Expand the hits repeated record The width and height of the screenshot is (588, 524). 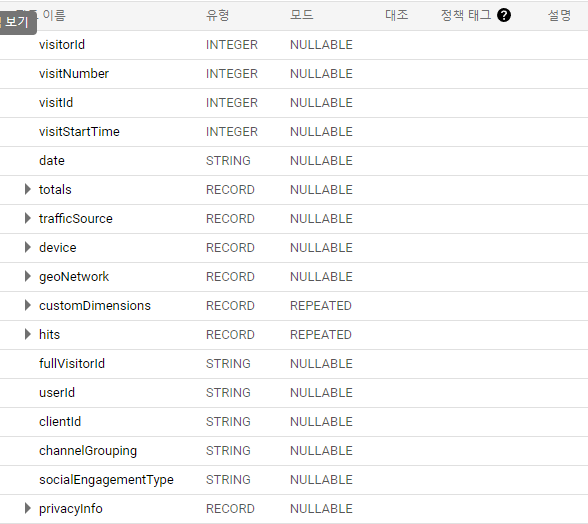27,334
